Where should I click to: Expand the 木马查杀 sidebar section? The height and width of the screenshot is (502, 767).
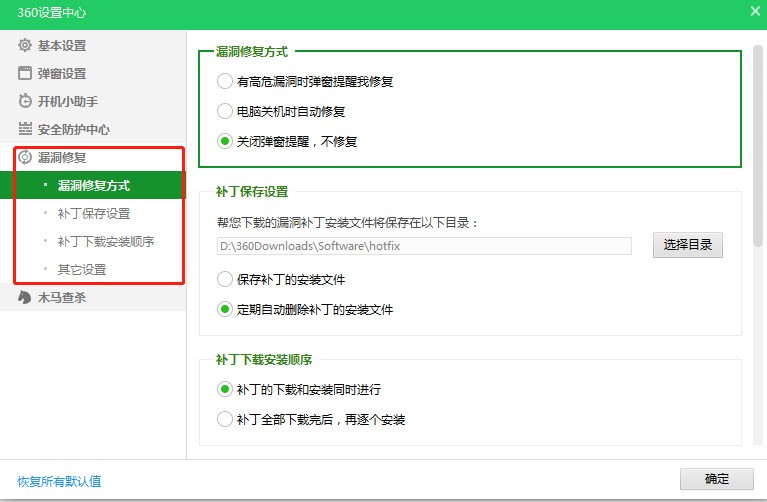tap(62, 297)
